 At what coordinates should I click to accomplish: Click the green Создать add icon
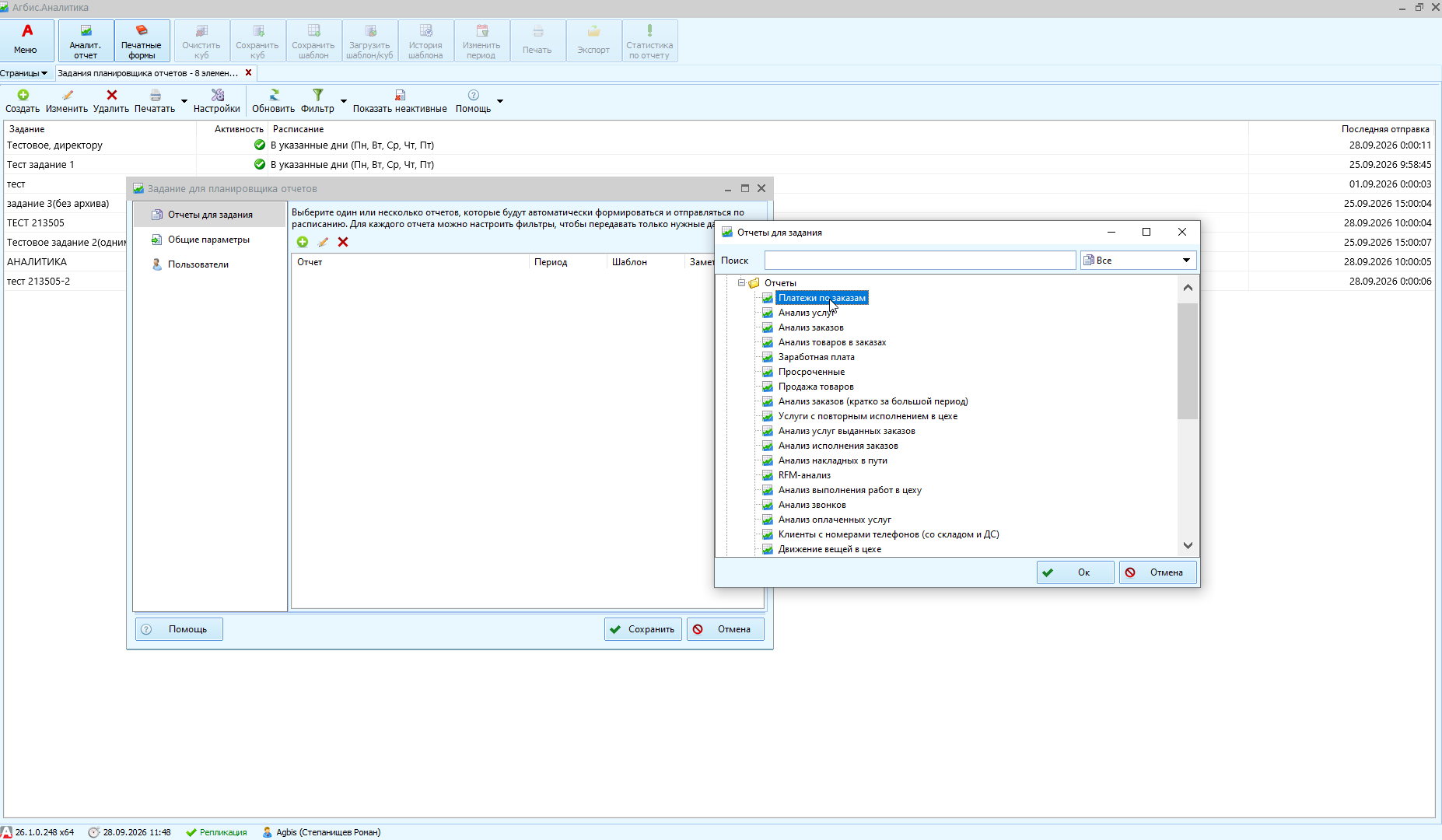click(x=23, y=95)
